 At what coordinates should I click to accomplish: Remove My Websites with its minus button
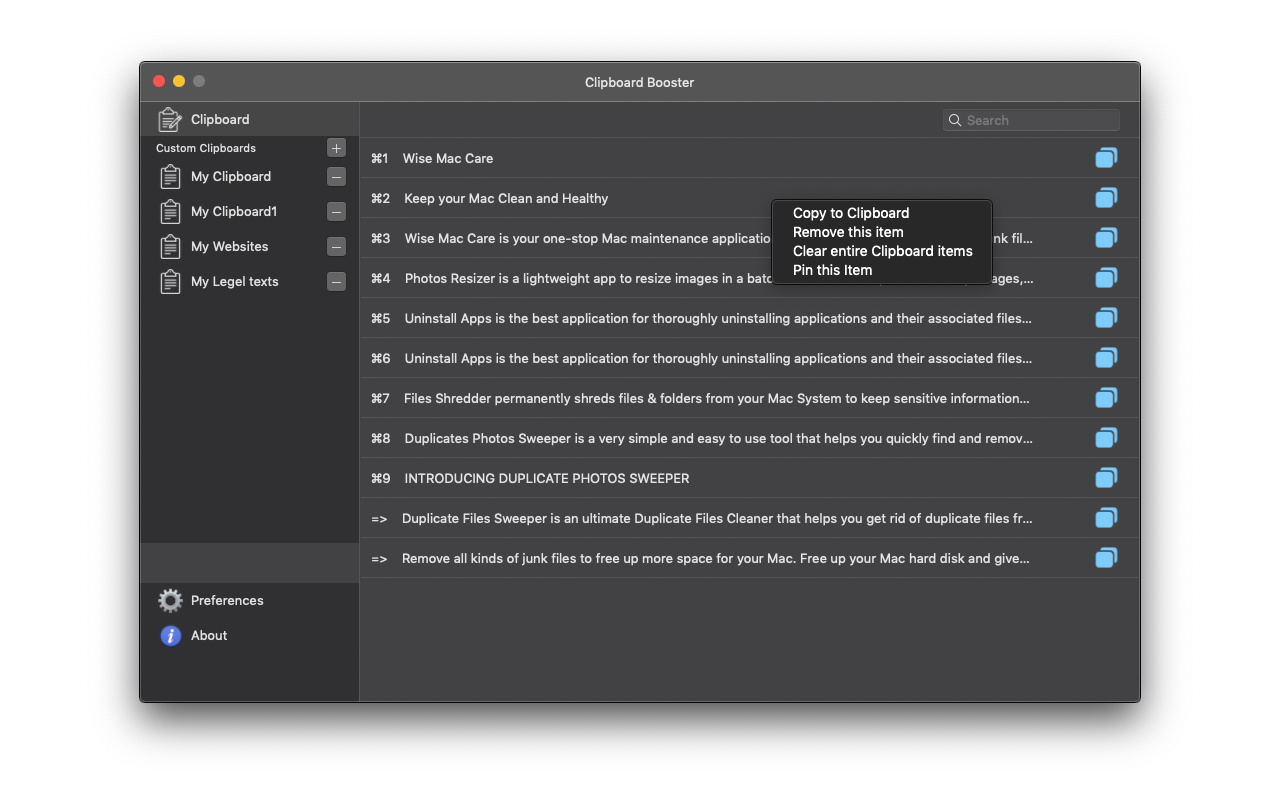tap(336, 247)
